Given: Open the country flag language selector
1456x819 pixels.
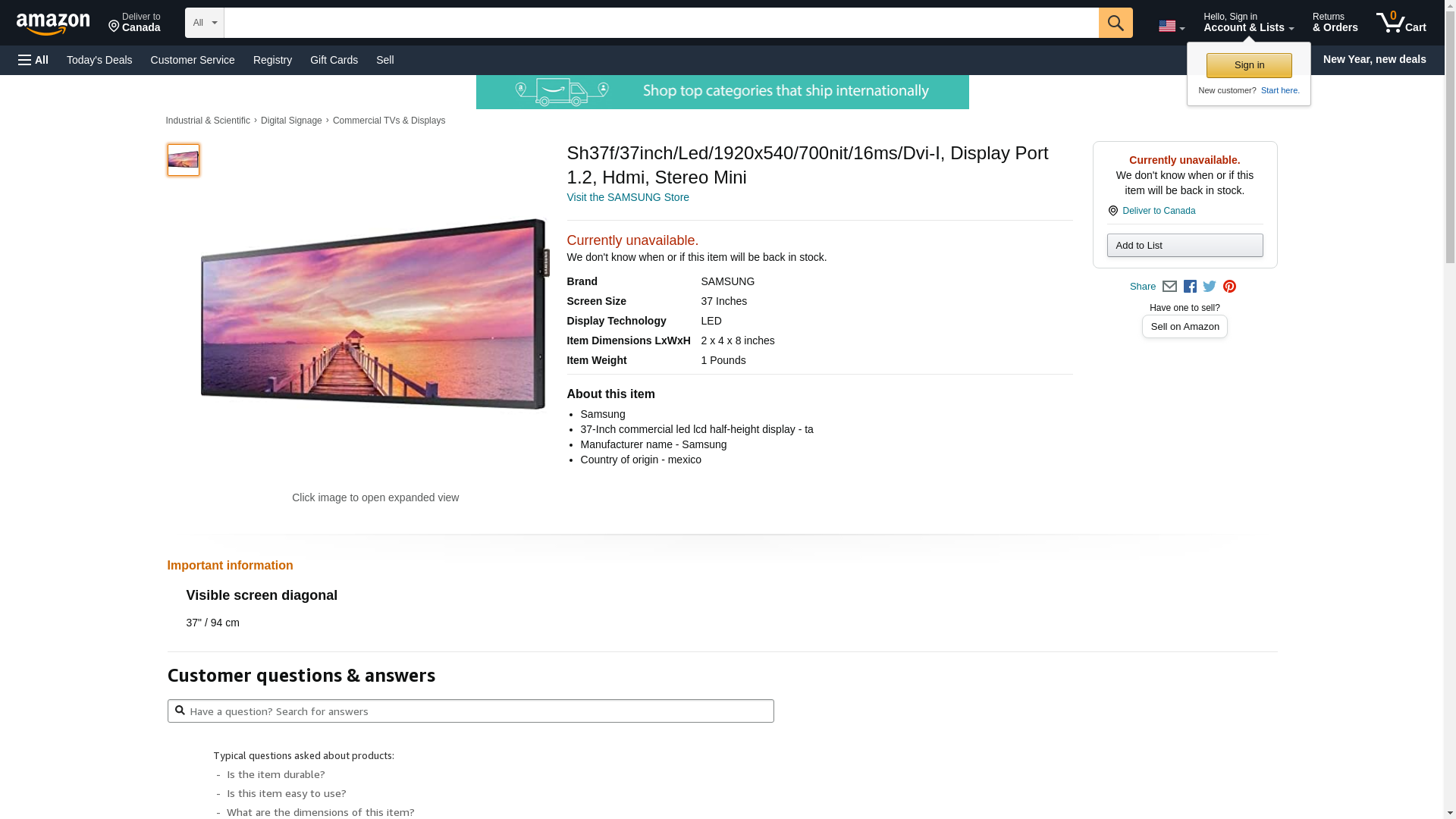Looking at the screenshot, I should [1171, 27].
